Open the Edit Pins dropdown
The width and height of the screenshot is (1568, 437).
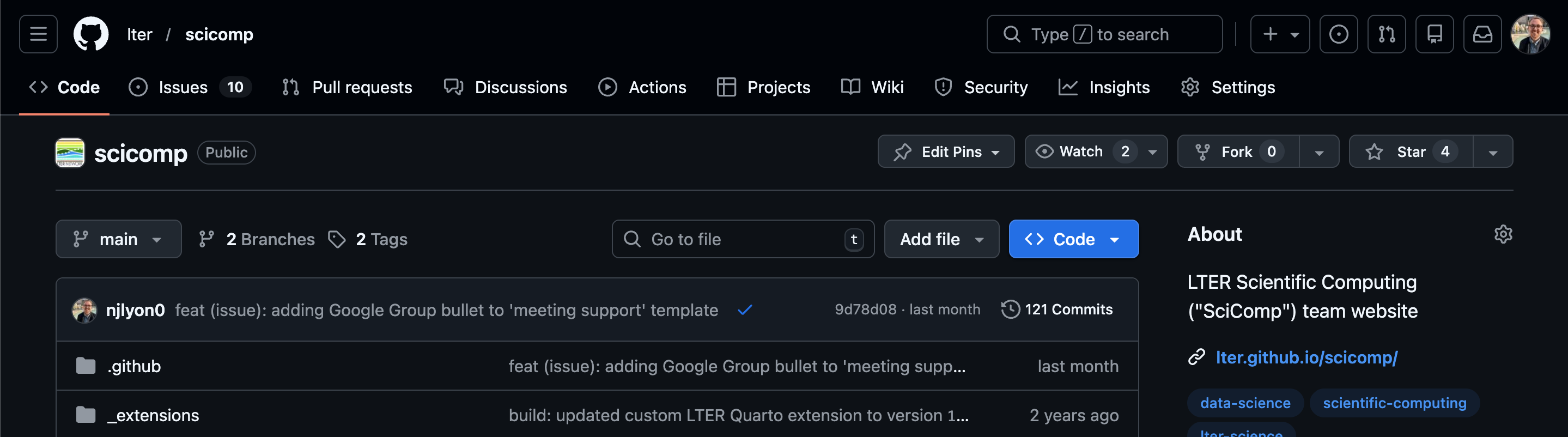tap(945, 151)
